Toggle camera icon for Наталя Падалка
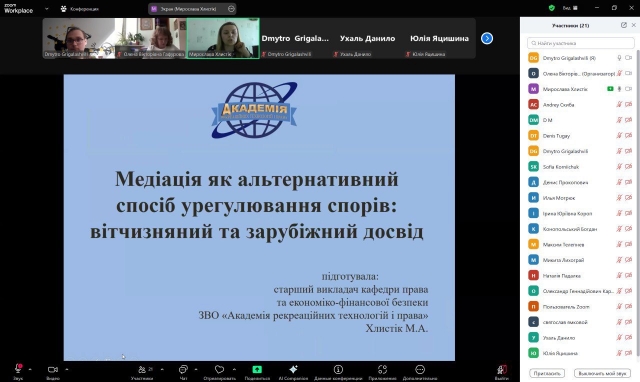 point(629,275)
